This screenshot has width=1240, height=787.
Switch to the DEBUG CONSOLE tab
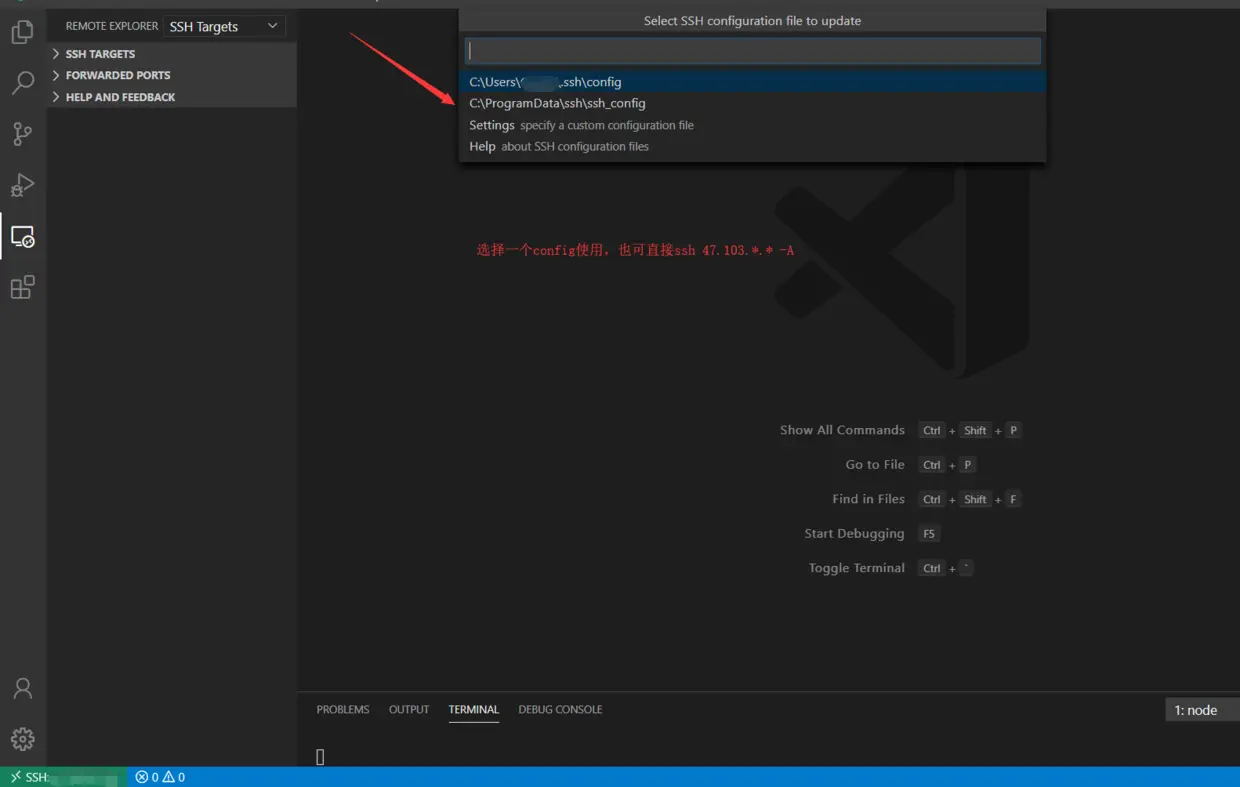(560, 710)
